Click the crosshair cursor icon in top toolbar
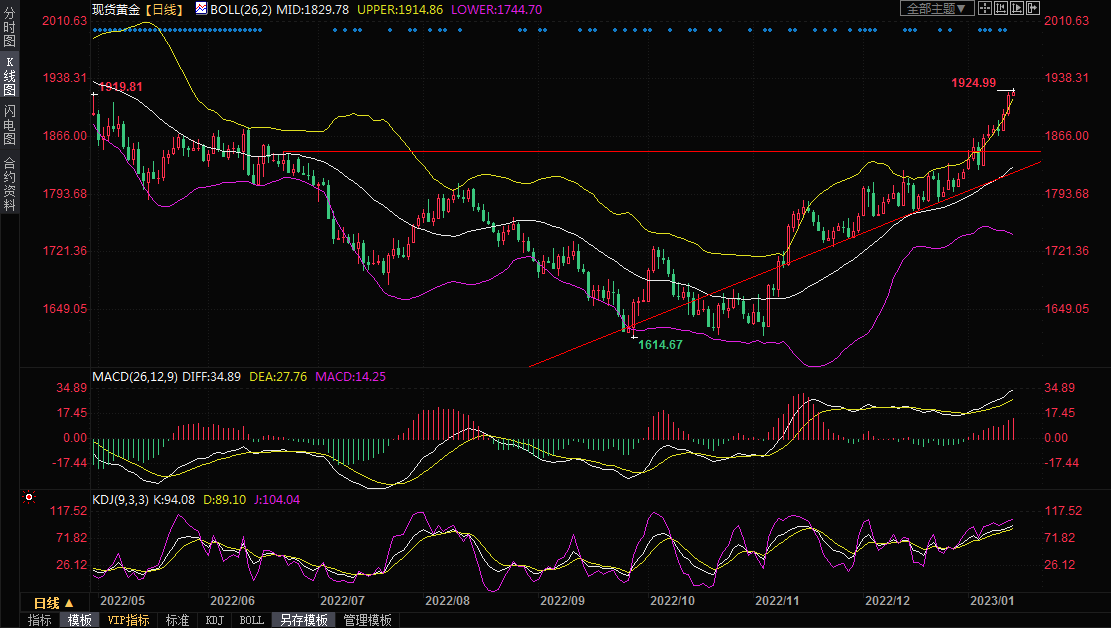Image resolution: width=1111 pixels, height=628 pixels. tap(985, 8)
